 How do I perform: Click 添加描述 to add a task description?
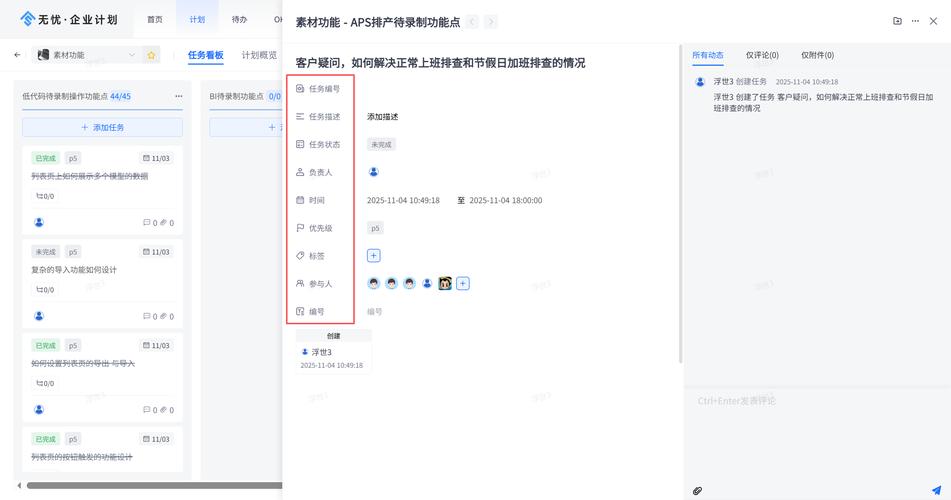(382, 117)
